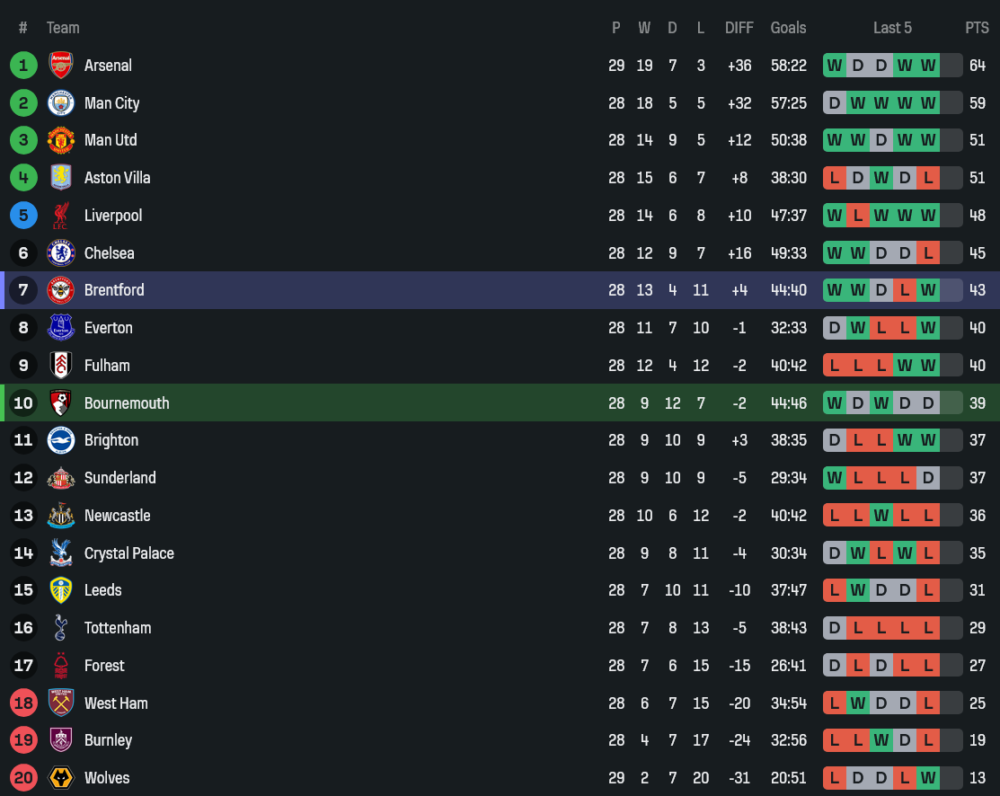This screenshot has width=1000, height=796.
Task: Click Man Utd's grey D form badge
Action: point(881,140)
